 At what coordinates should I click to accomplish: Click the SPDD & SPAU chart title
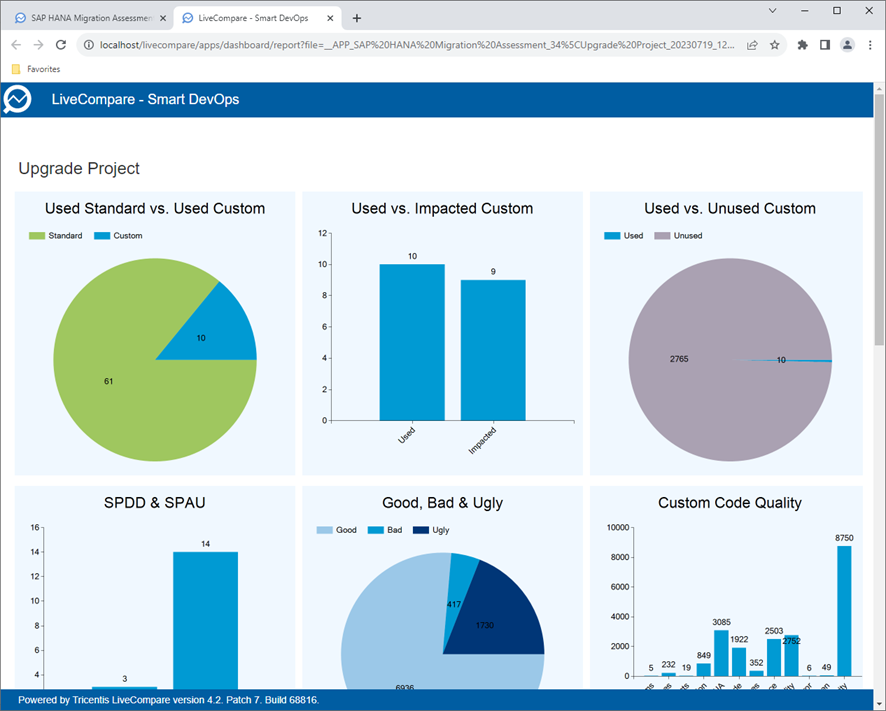(155, 503)
